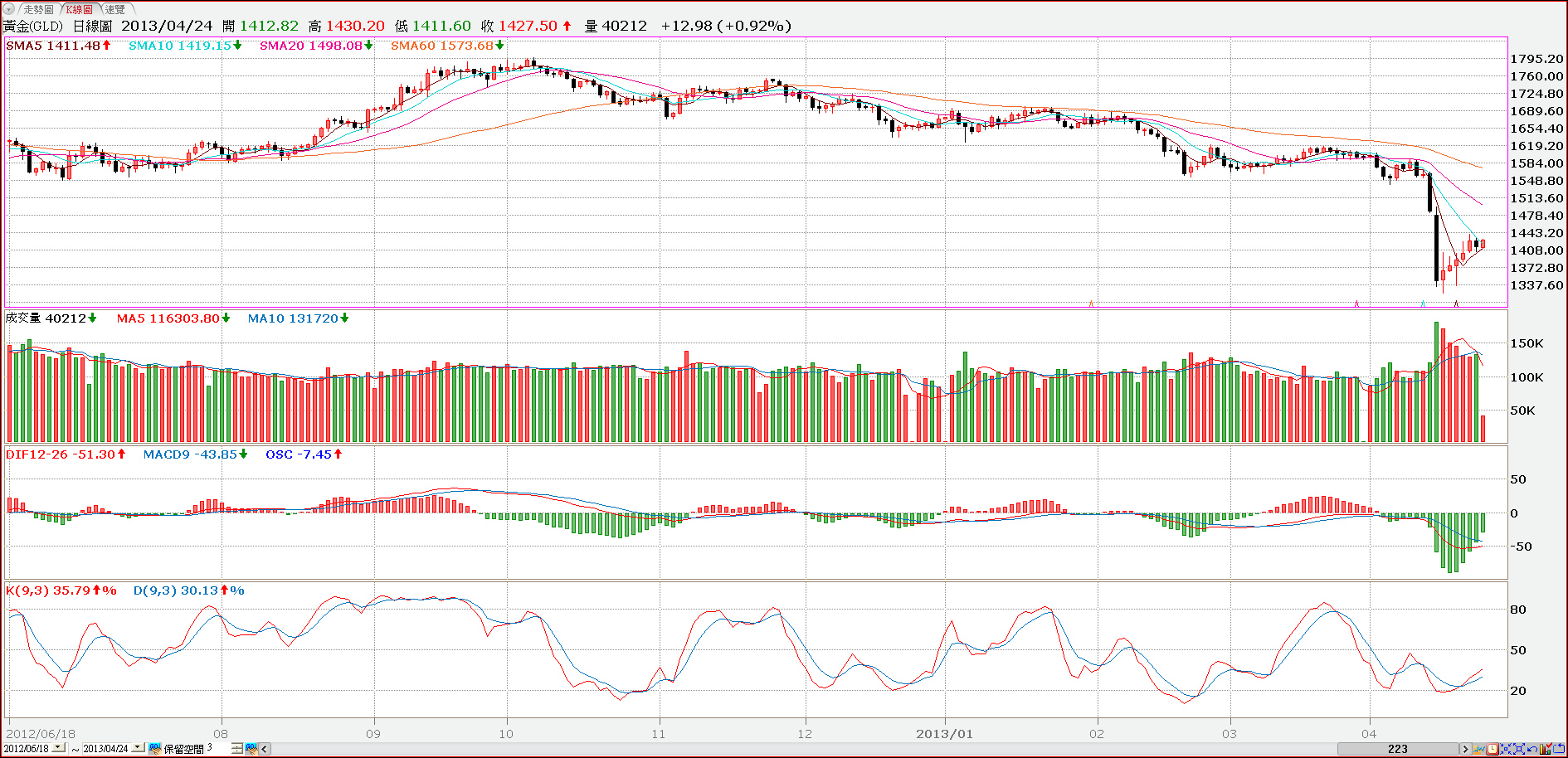
Task: Switch to the 走勢圖 tab
Action: point(38,9)
